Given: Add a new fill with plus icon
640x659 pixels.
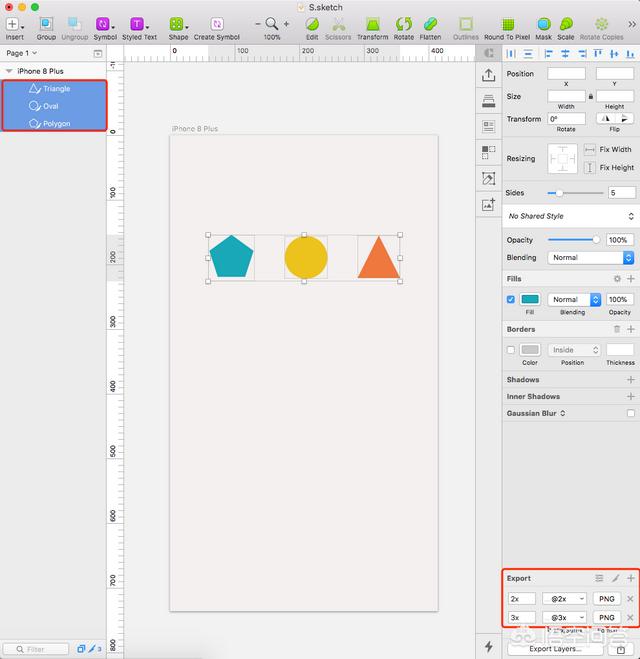Looking at the screenshot, I should click(x=631, y=279).
